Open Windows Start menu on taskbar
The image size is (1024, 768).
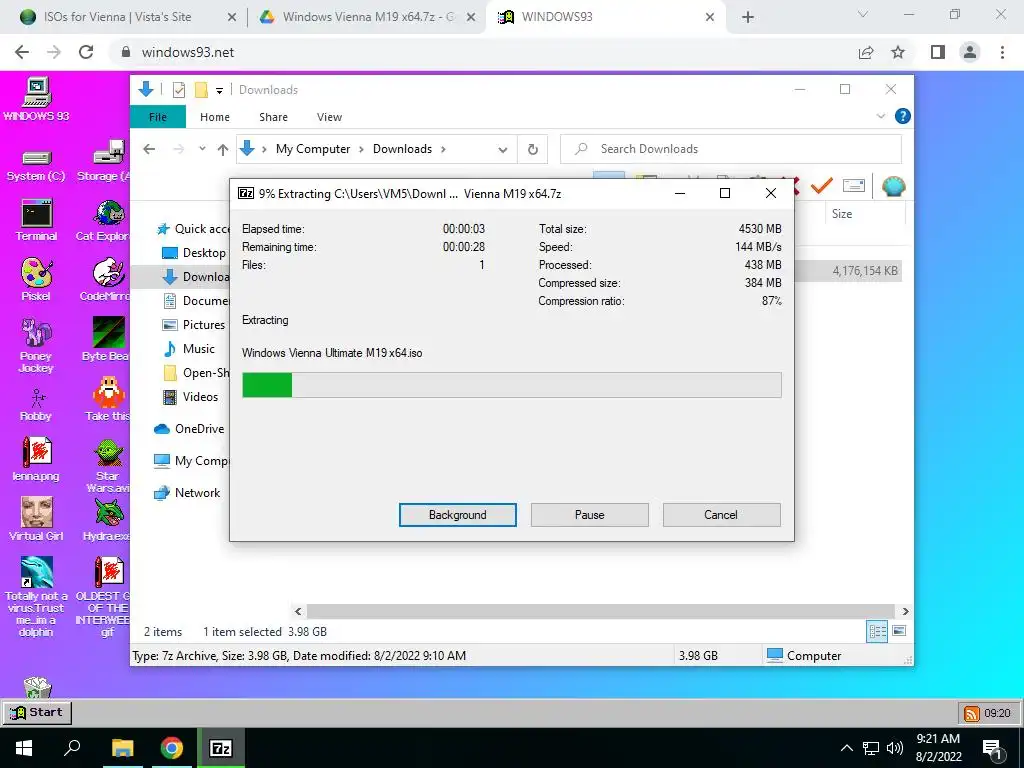tap(24, 748)
